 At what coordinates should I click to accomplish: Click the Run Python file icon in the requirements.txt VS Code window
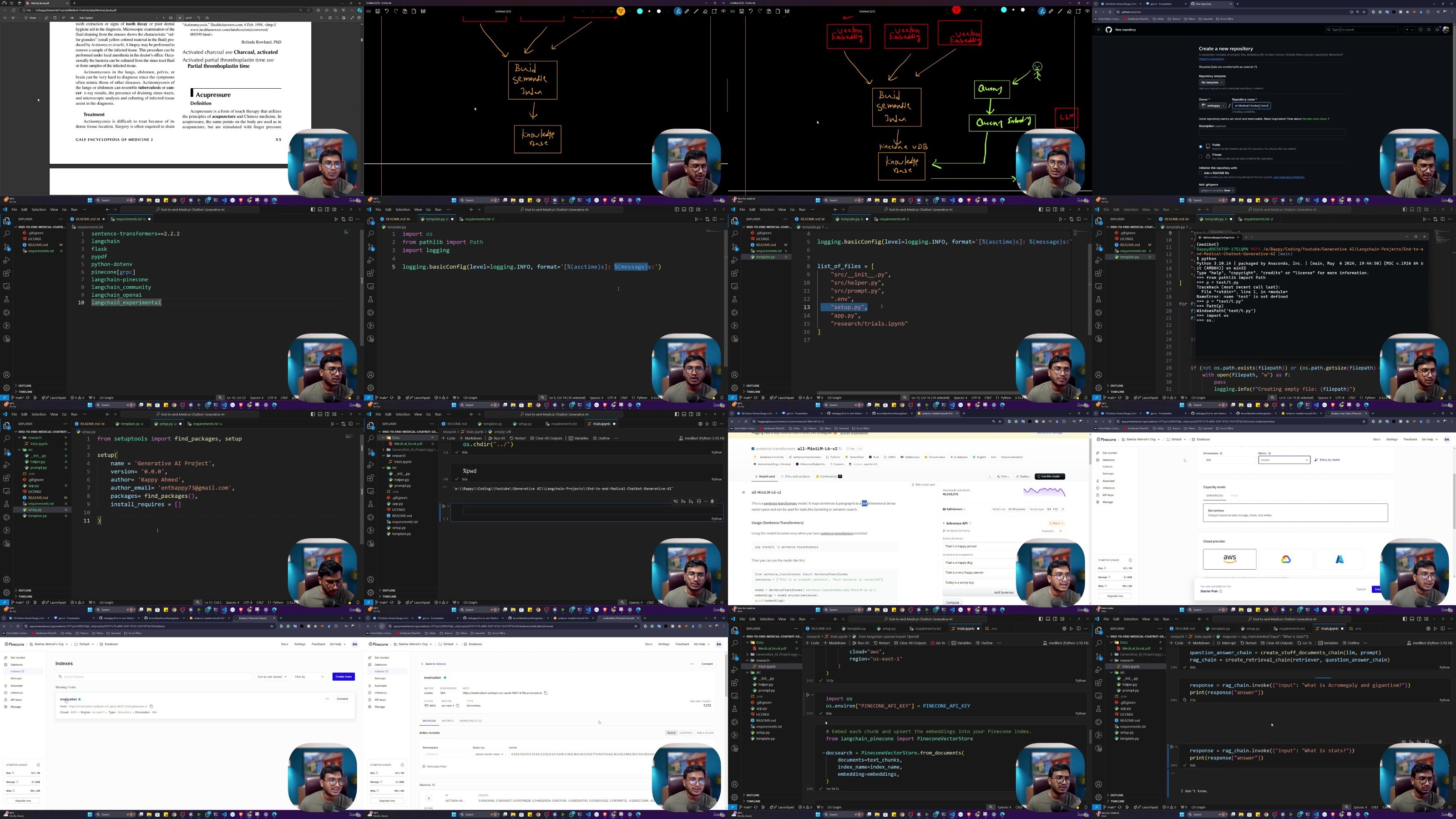pos(336,219)
